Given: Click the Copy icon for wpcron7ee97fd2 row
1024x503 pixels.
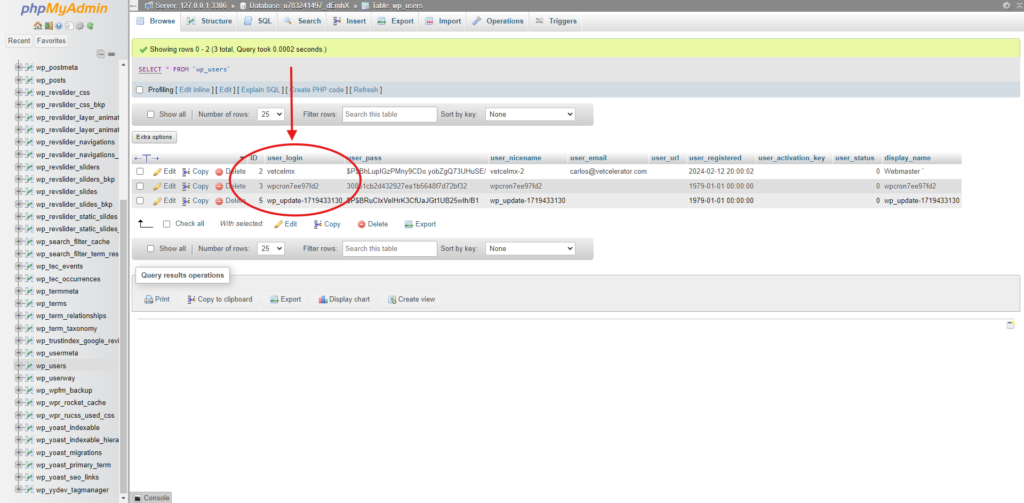Looking at the screenshot, I should click(x=187, y=186).
